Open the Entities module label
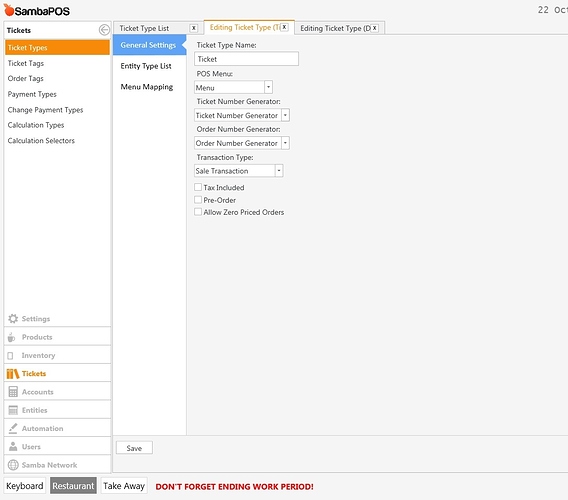Viewport: 568px width, 500px height. pyautogui.click(x=34, y=410)
